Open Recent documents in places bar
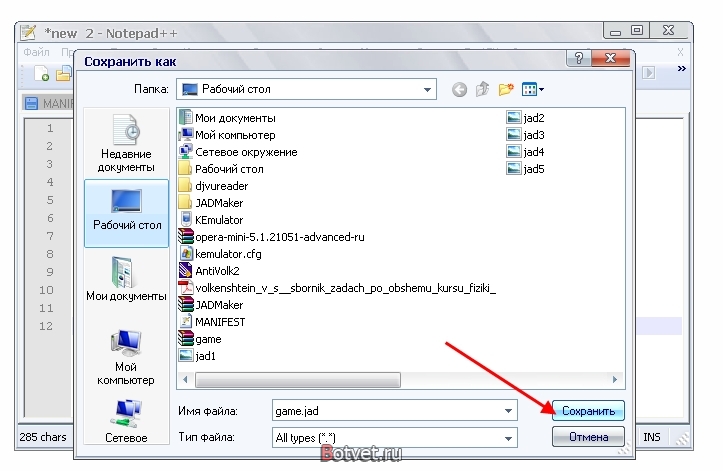Image resolution: width=723 pixels, height=471 pixels. tap(126, 143)
